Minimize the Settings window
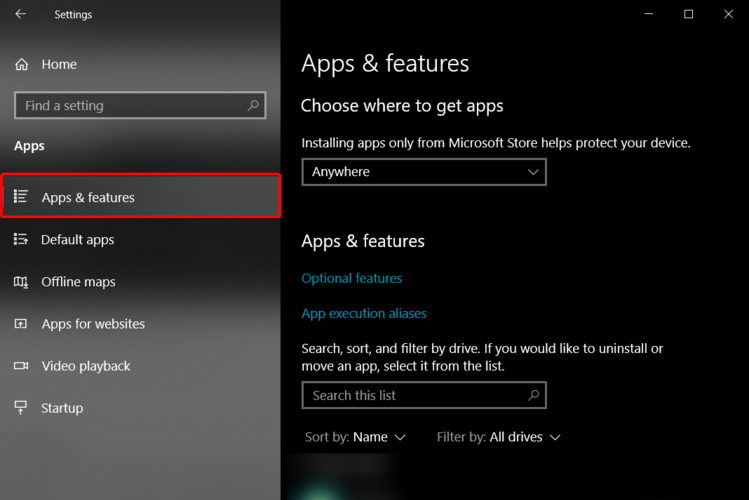 click(x=648, y=14)
